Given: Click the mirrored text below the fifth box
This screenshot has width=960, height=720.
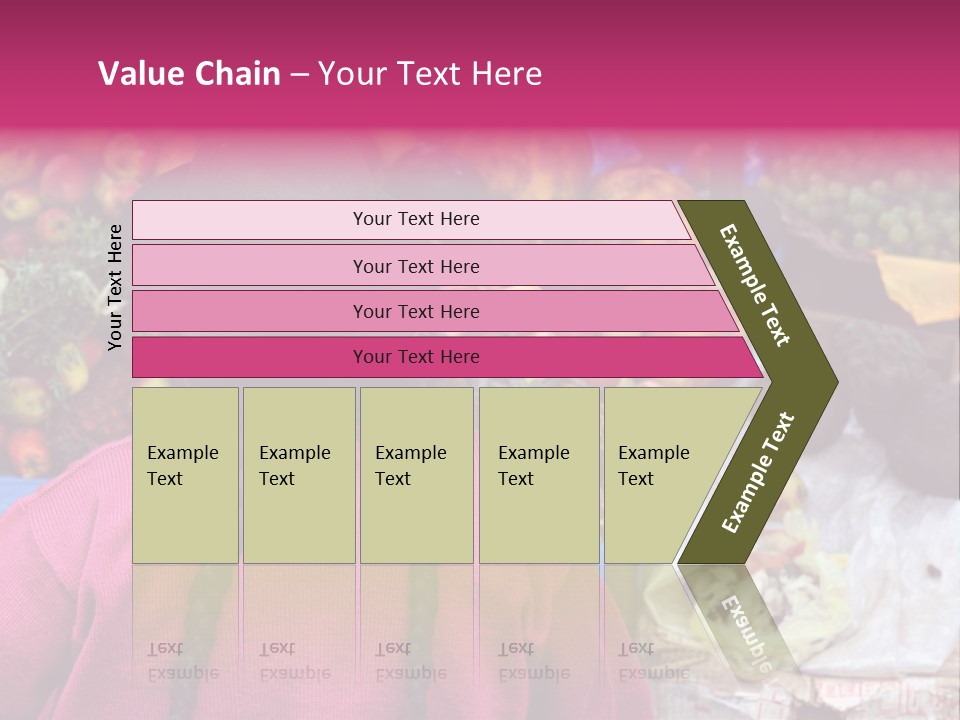Looking at the screenshot, I should tap(654, 660).
